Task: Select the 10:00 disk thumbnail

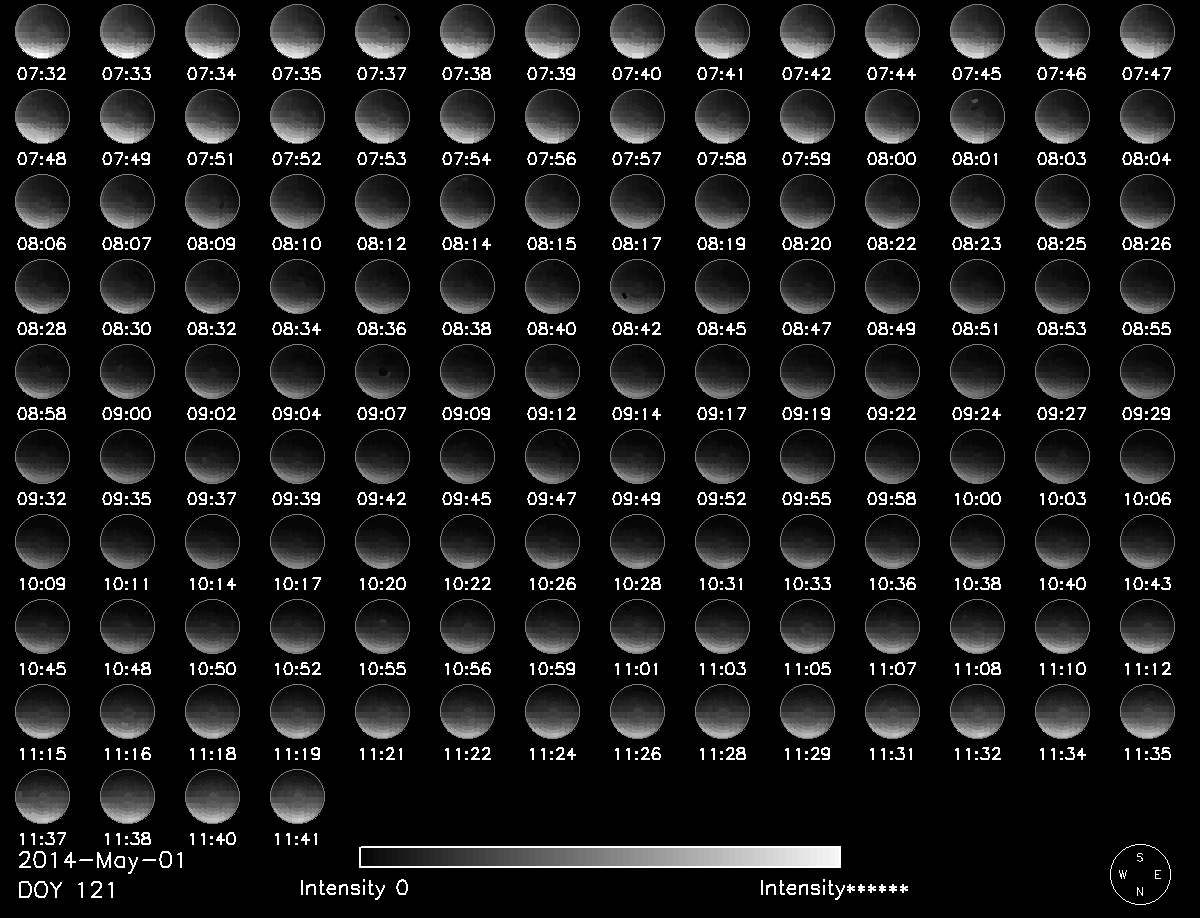Action: point(977,457)
